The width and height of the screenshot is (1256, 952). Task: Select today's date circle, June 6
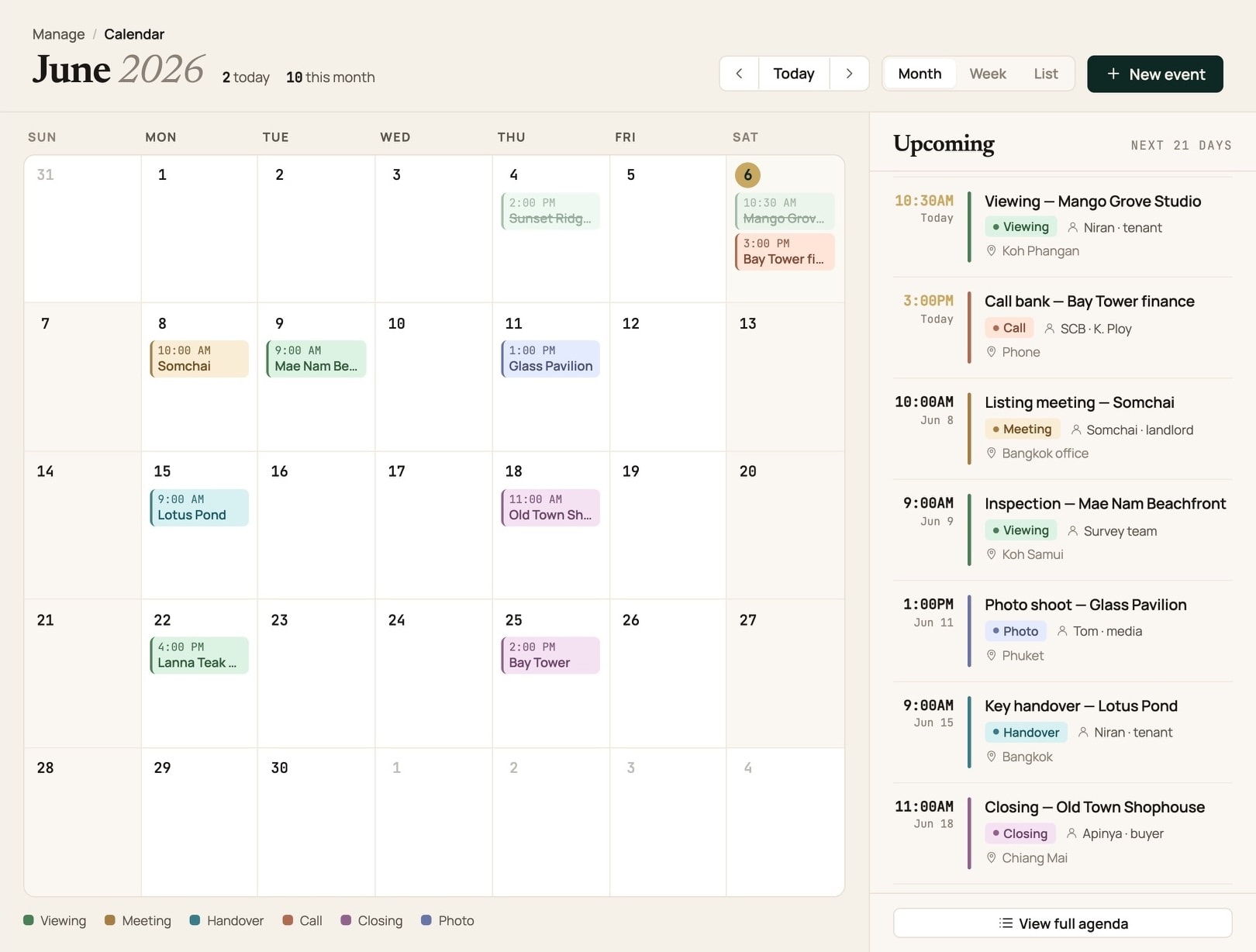click(x=747, y=174)
